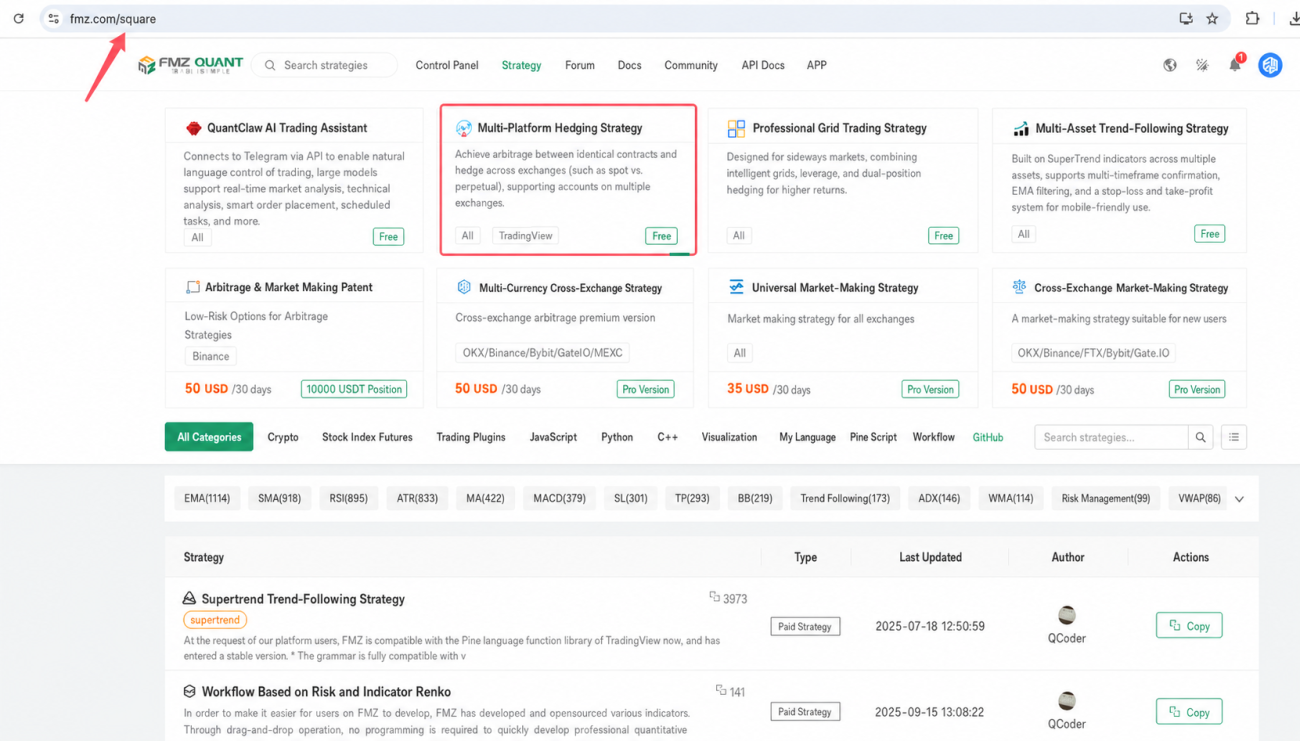Open Supertrend Trend-Following Strategy title

(x=303, y=599)
